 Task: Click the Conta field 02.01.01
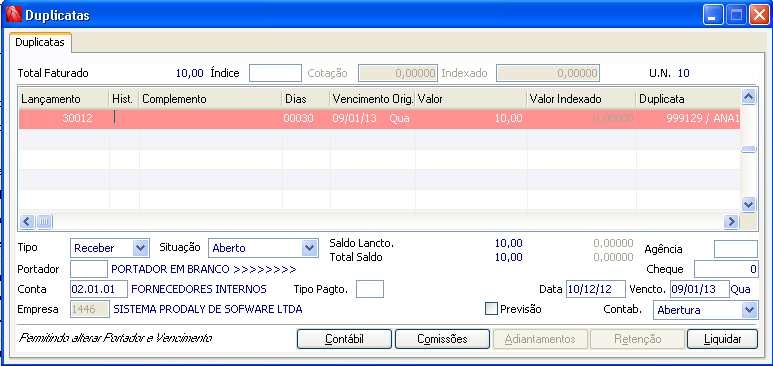pyautogui.click(x=99, y=289)
